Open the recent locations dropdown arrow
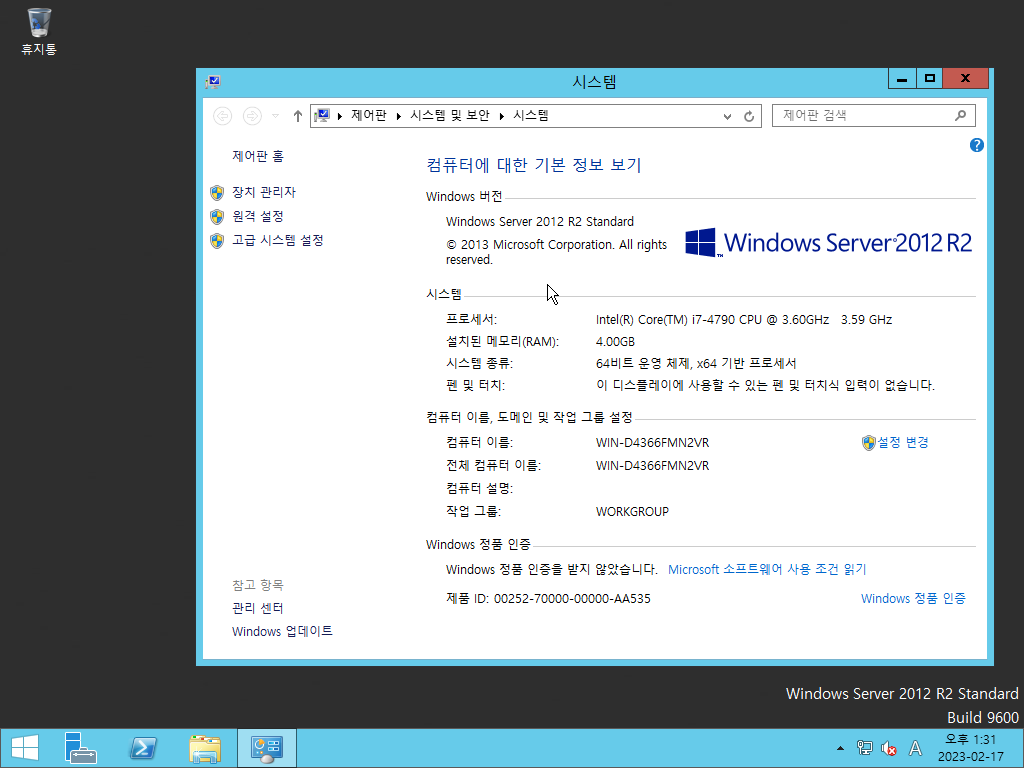This screenshot has width=1024, height=768. (276, 116)
